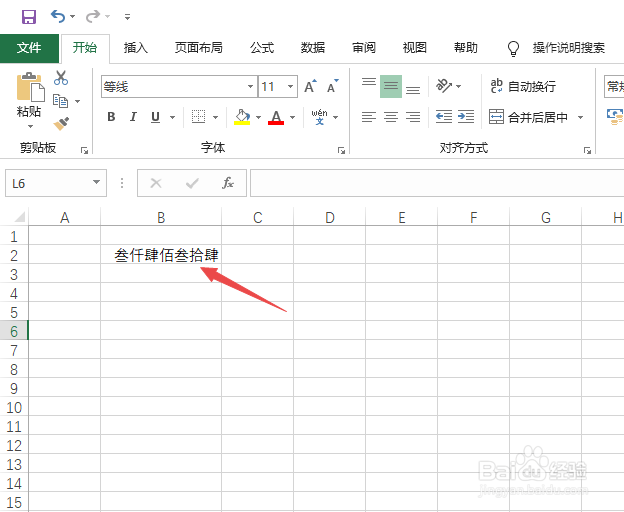Click the 合并后居中 merge button
The width and height of the screenshot is (624, 512).
[x=528, y=117]
